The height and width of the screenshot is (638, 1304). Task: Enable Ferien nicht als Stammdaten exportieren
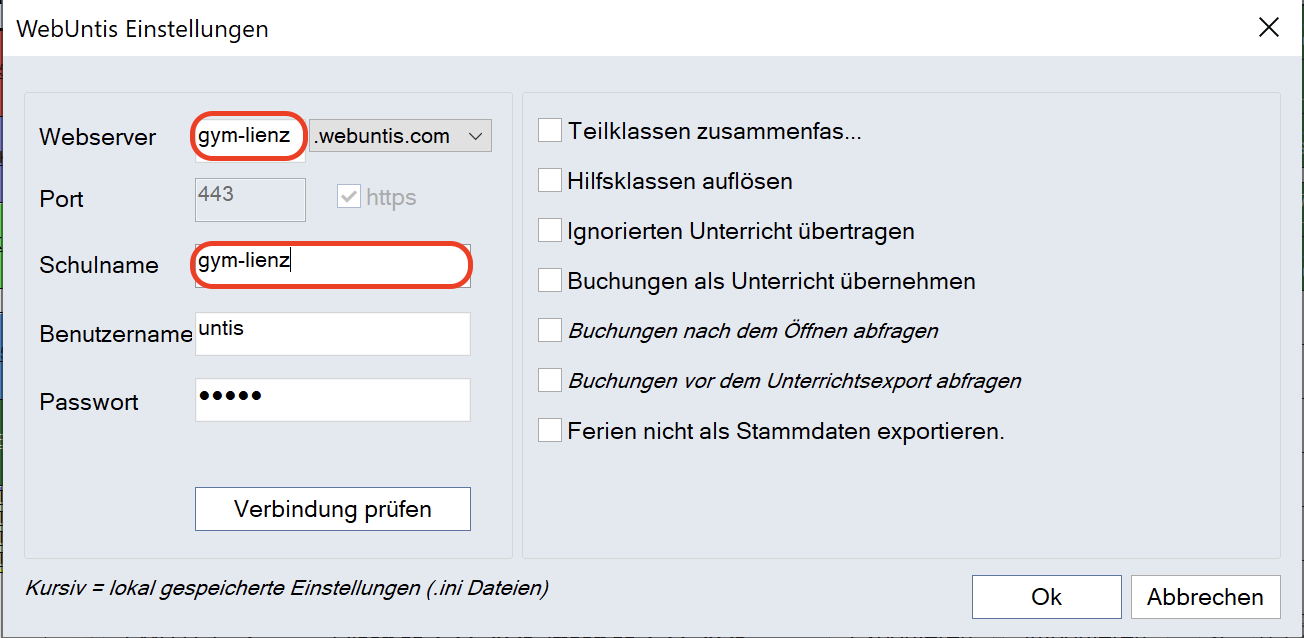tap(550, 431)
